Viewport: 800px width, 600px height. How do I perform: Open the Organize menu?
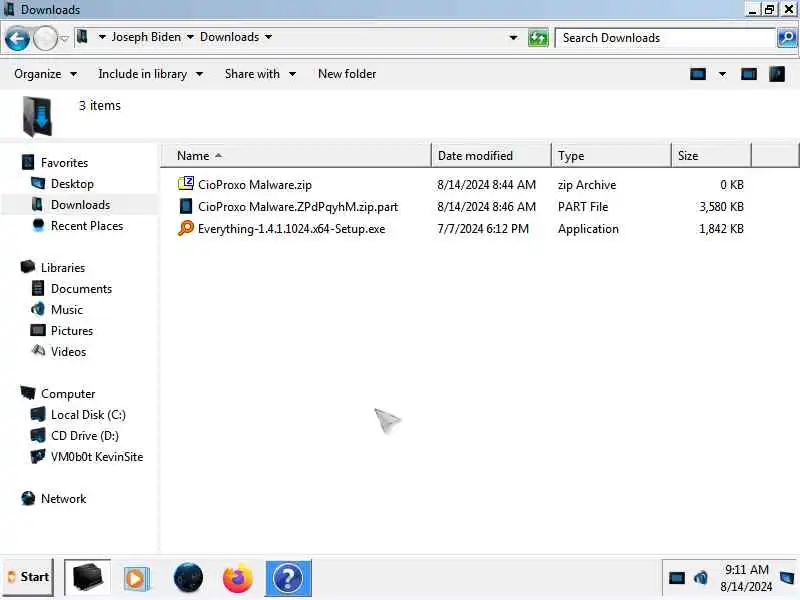pos(45,74)
